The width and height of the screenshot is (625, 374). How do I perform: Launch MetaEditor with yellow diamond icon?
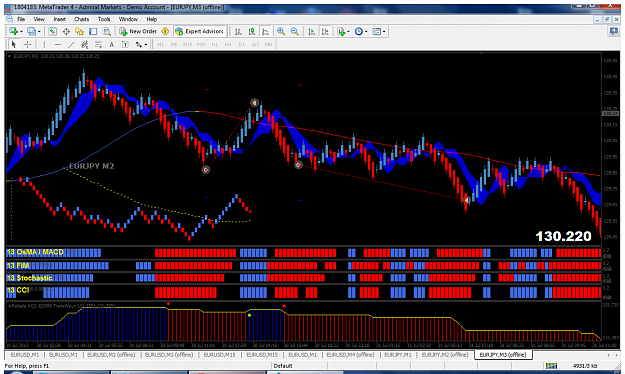point(165,31)
